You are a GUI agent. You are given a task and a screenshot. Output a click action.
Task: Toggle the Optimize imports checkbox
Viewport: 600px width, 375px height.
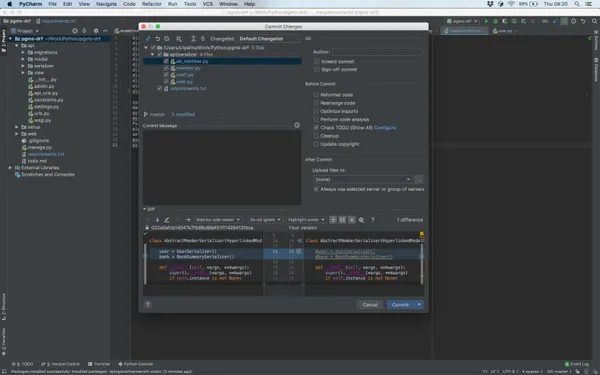pyautogui.click(x=316, y=111)
